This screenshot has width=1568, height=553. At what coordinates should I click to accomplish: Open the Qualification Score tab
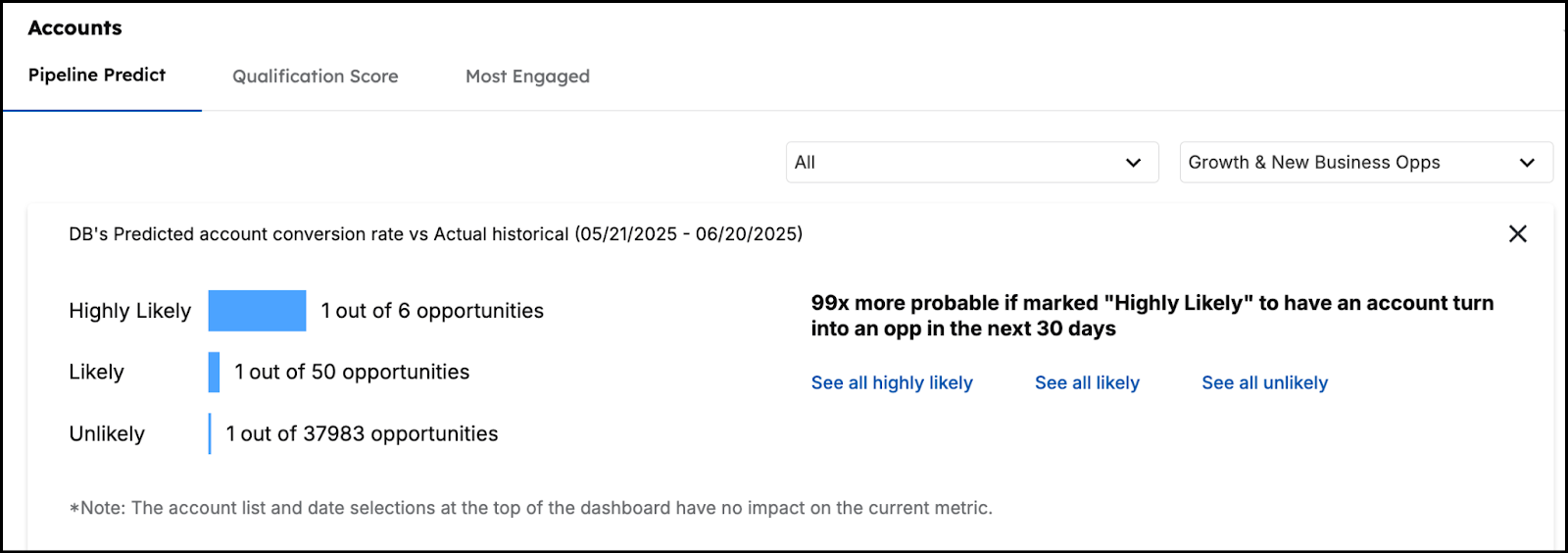315,76
